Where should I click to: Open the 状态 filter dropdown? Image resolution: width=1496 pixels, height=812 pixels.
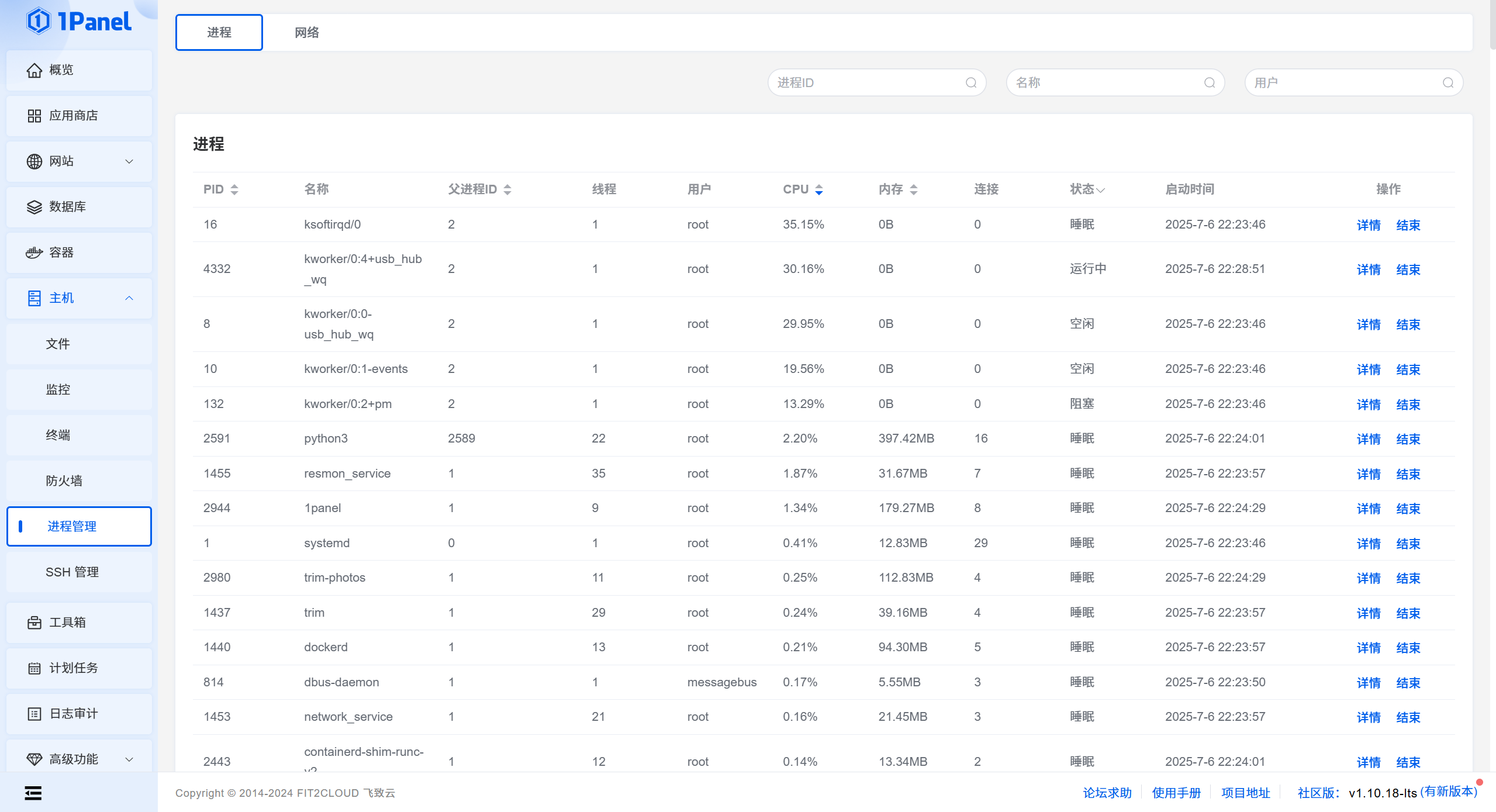click(x=1087, y=189)
